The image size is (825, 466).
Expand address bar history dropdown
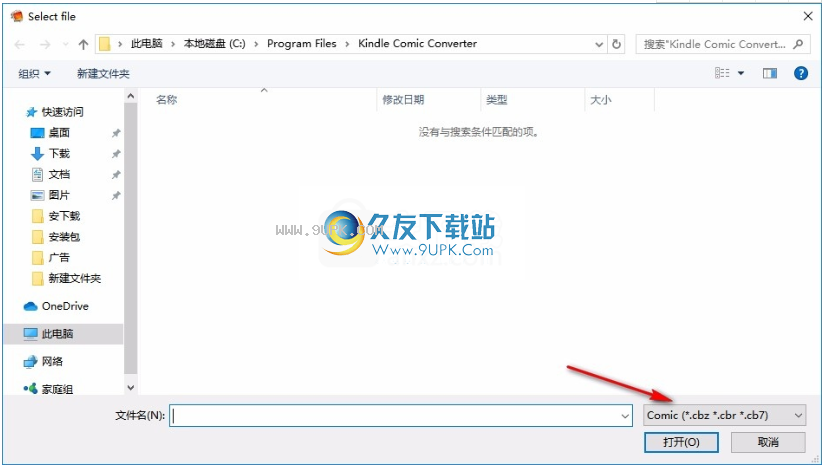click(x=599, y=45)
